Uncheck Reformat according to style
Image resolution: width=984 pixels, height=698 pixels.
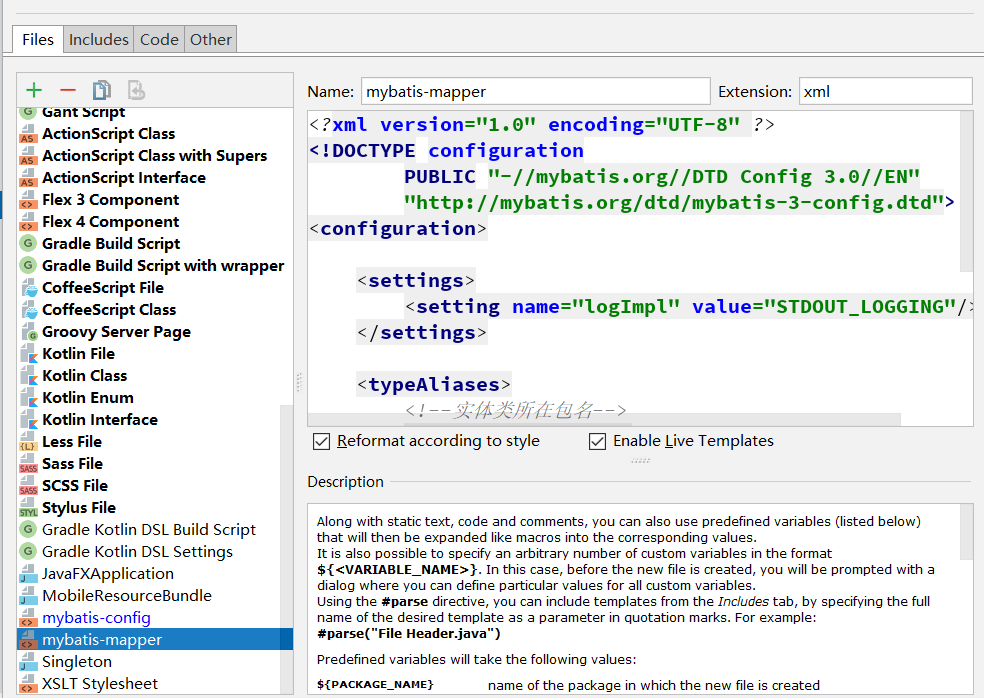(321, 441)
